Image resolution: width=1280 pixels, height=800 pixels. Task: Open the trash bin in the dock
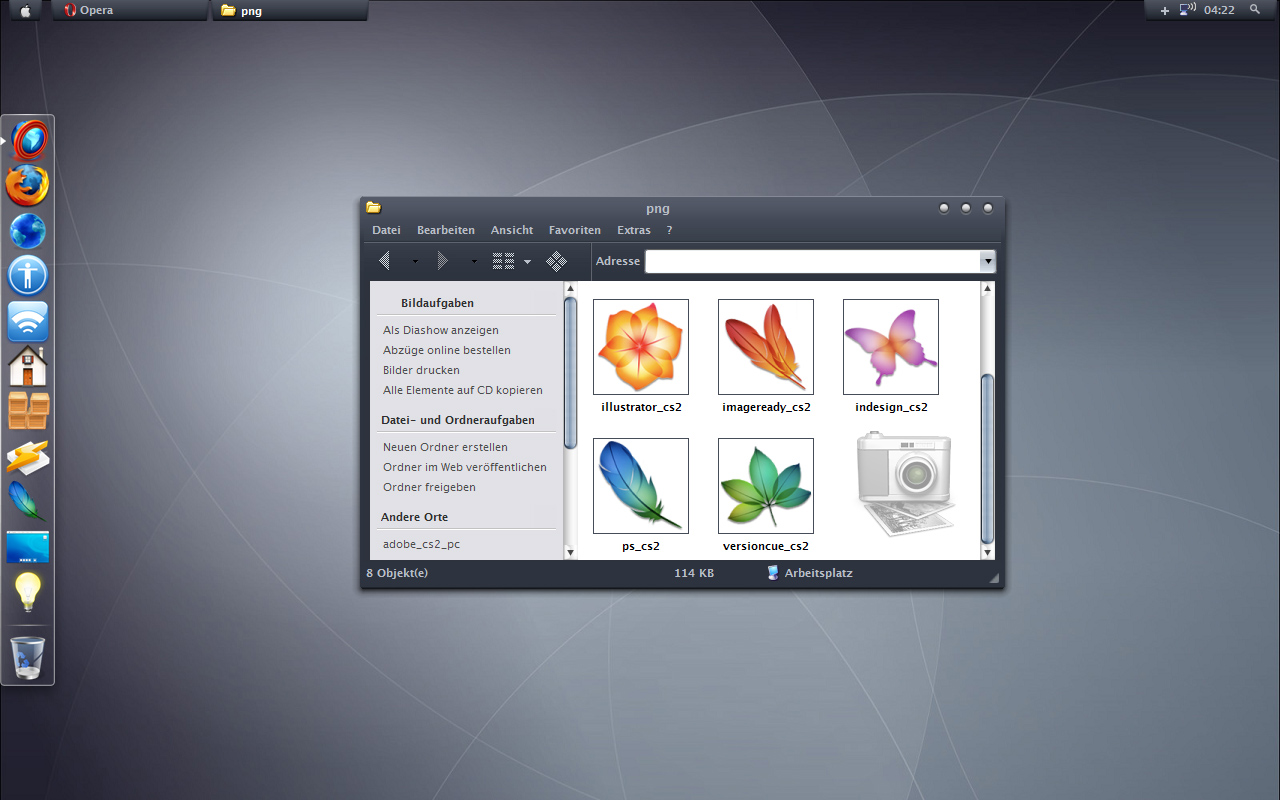[28, 658]
